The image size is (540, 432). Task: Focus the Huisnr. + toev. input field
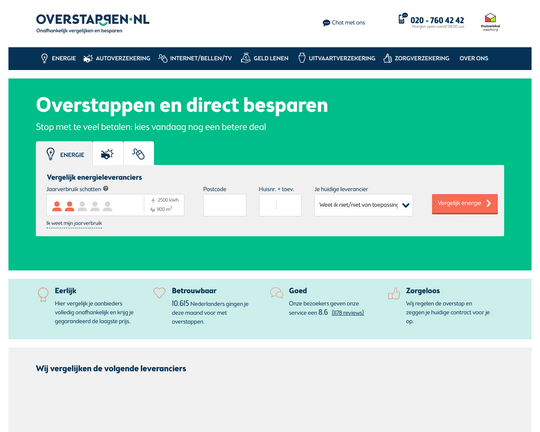(280, 205)
